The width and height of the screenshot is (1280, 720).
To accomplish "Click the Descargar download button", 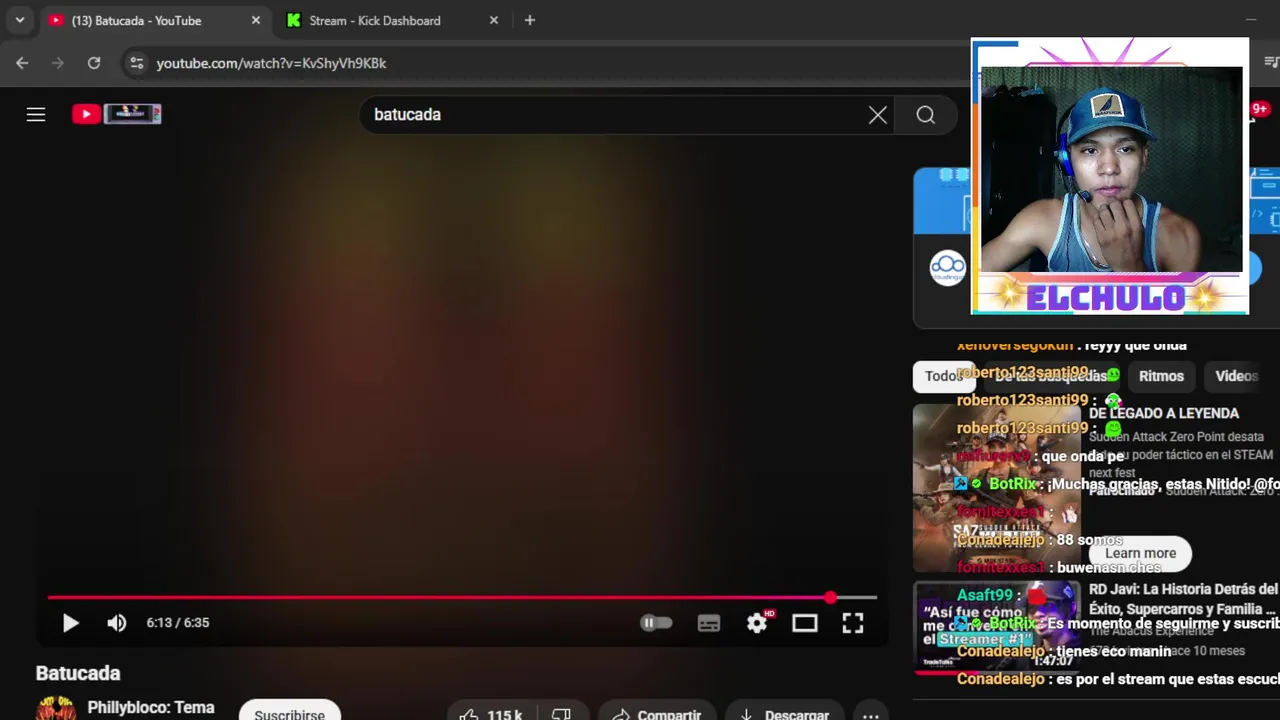I will 784,714.
